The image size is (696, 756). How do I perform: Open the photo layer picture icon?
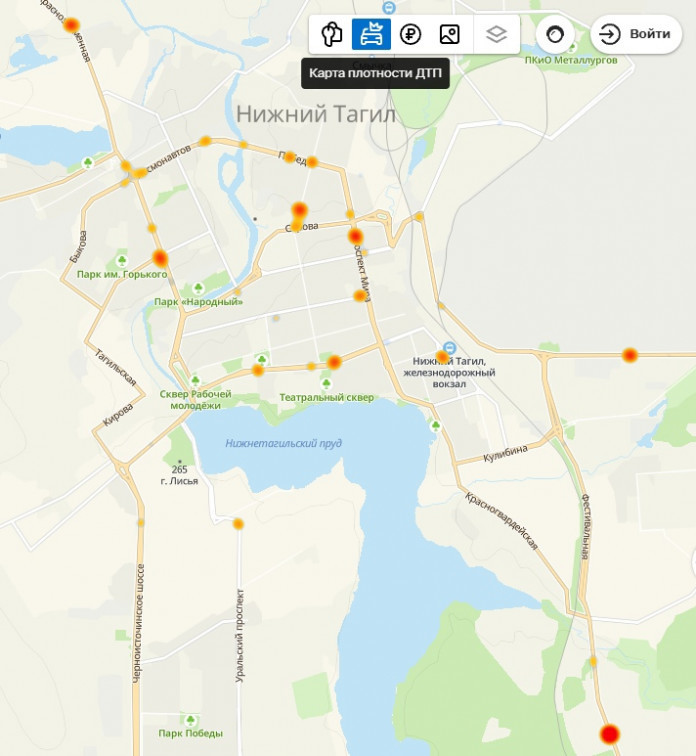(449, 34)
